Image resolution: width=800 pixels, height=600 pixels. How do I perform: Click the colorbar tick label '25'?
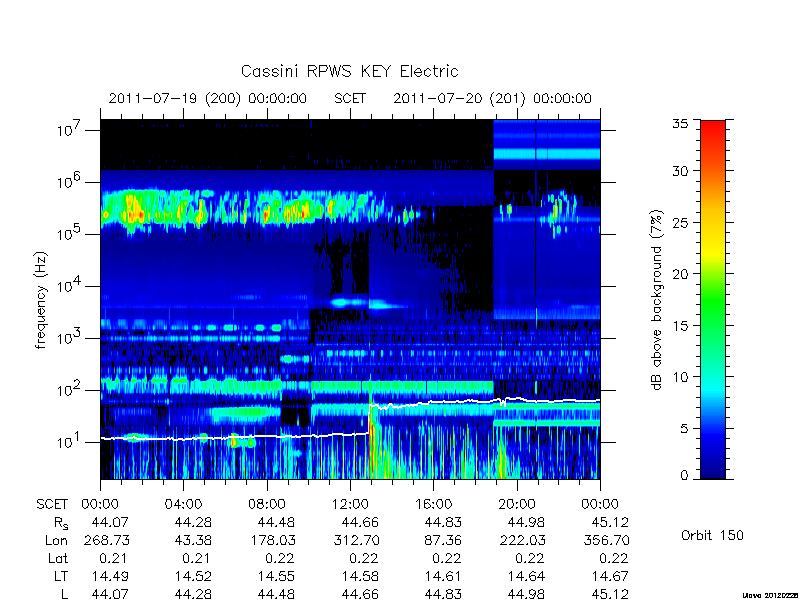(680, 222)
